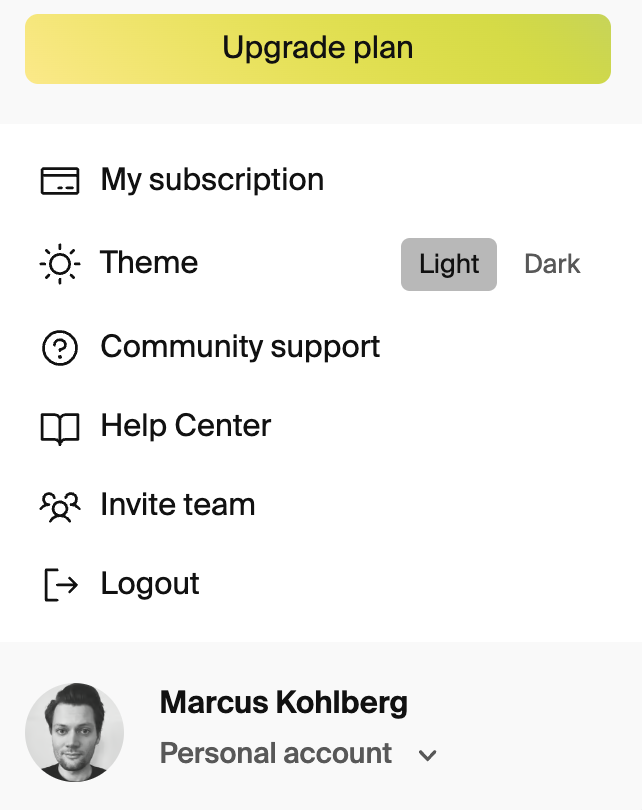Click the Theme label
Screen dimensions: 642x810
pos(149,262)
